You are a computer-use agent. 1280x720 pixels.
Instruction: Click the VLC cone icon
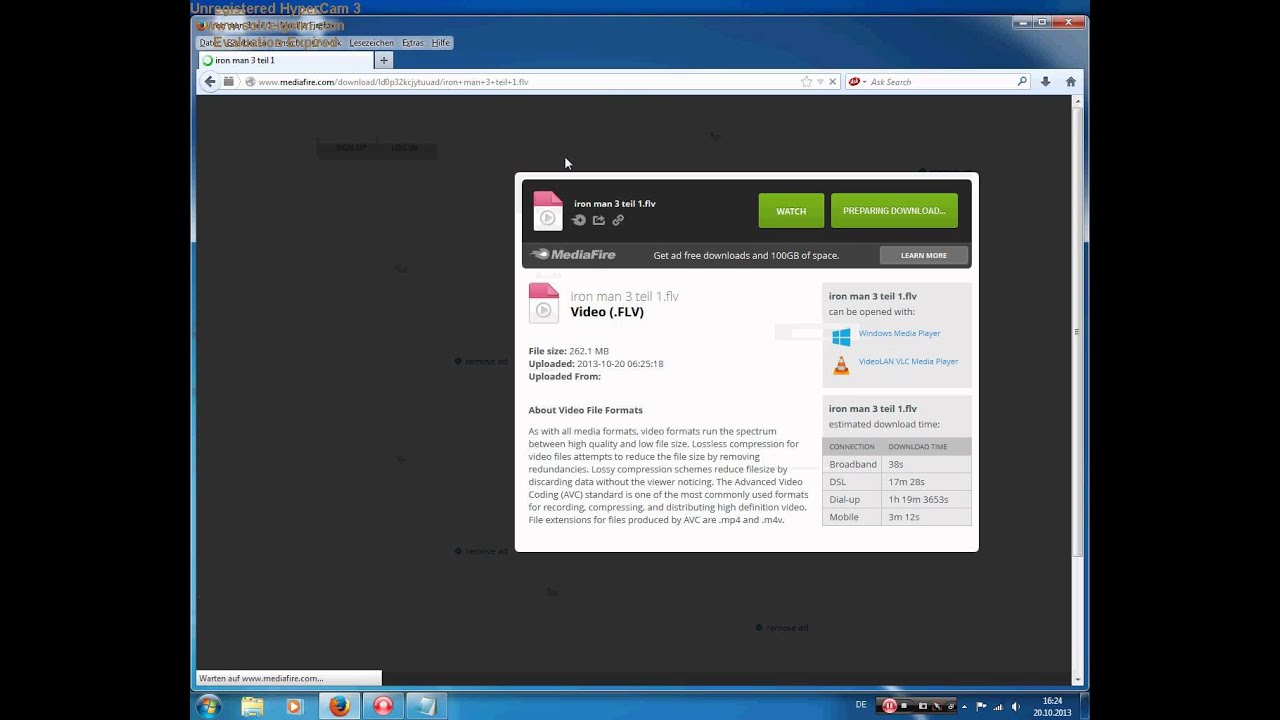(841, 365)
